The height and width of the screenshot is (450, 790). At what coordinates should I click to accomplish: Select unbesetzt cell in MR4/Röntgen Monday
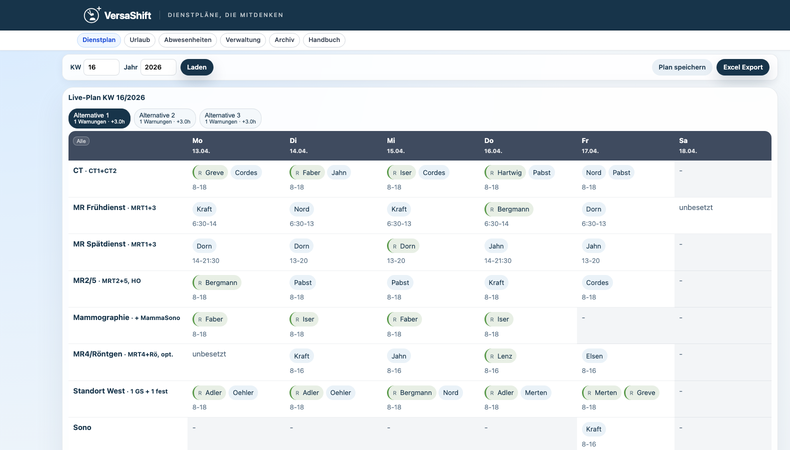point(209,354)
